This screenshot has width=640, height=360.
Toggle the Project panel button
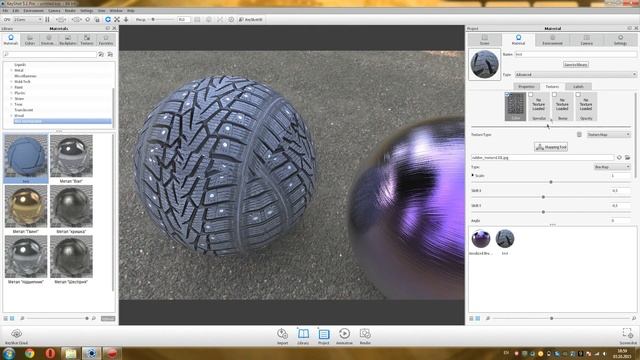point(324,336)
